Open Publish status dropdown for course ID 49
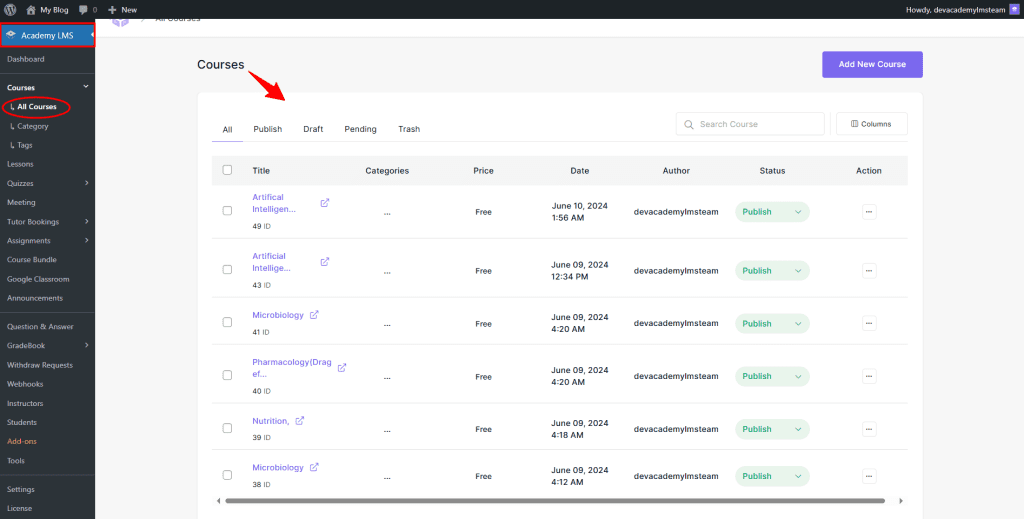This screenshot has height=519, width=1024. click(772, 212)
